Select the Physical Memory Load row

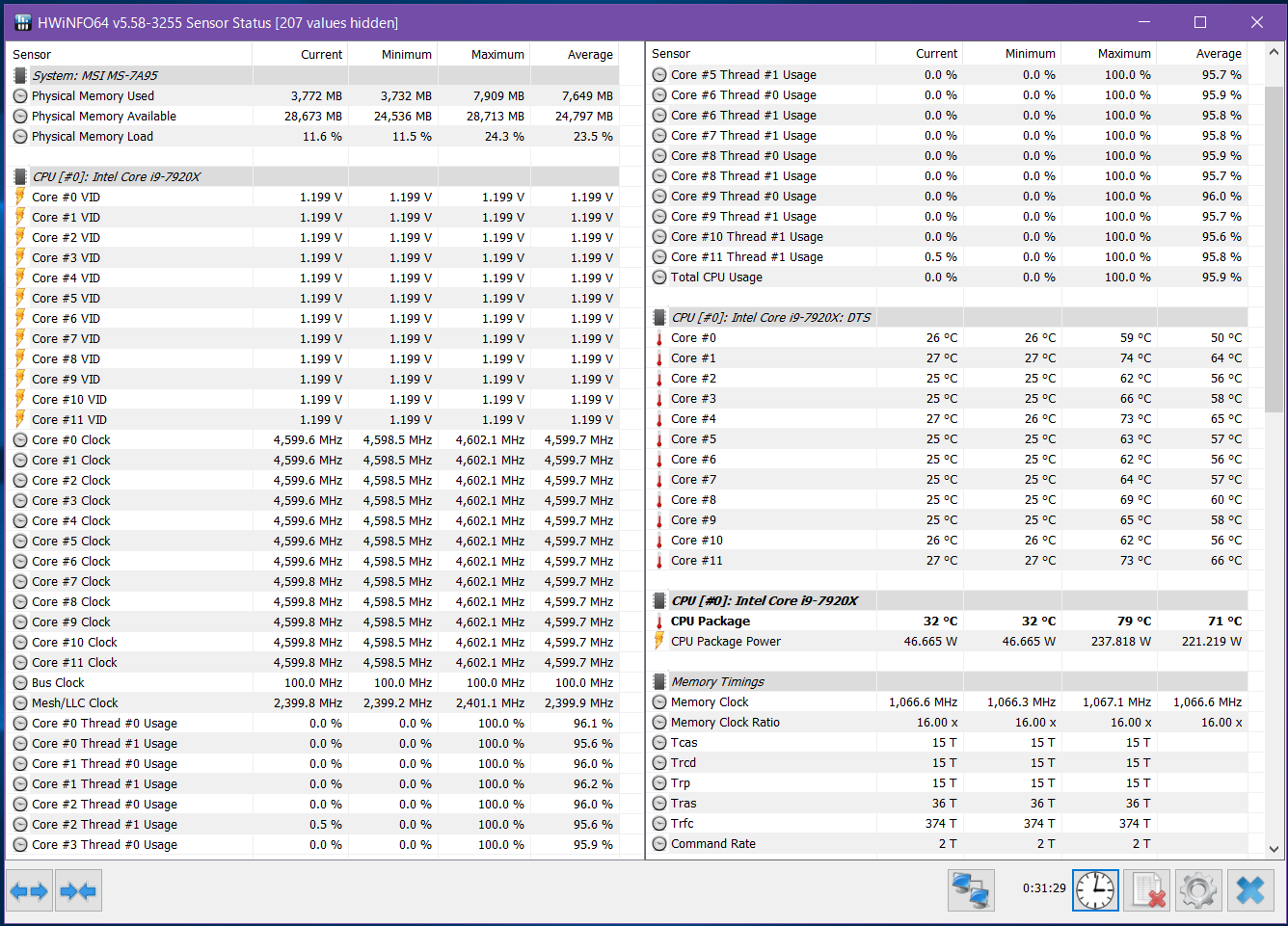(93, 137)
